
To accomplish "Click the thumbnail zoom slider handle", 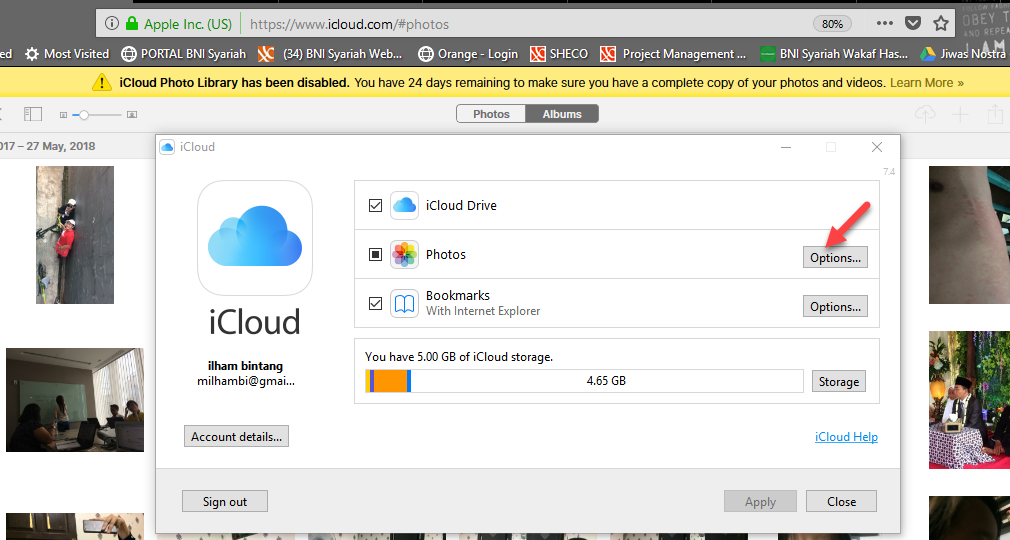I will pyautogui.click(x=84, y=115).
